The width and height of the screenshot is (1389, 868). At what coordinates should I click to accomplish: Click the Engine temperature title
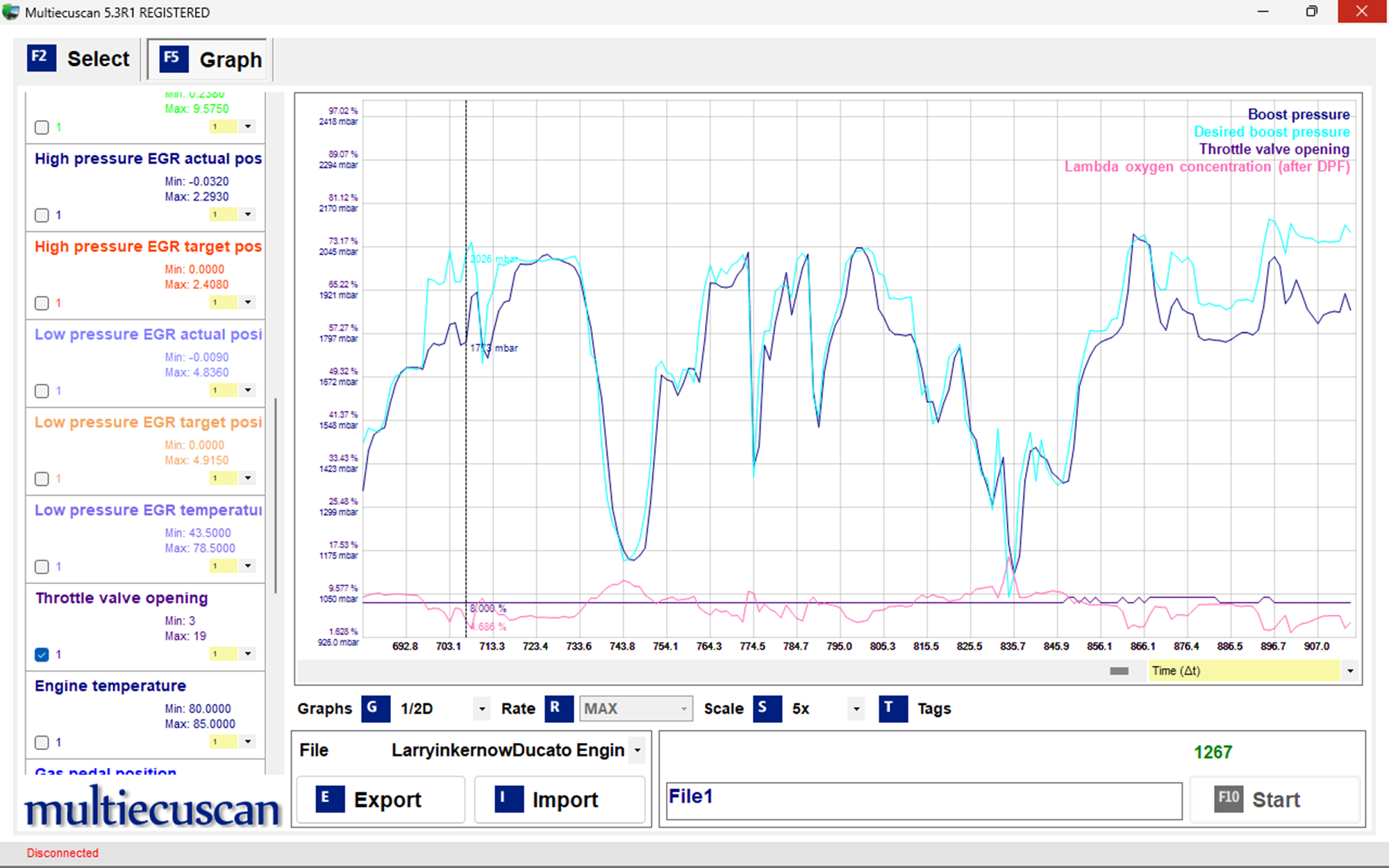point(110,686)
